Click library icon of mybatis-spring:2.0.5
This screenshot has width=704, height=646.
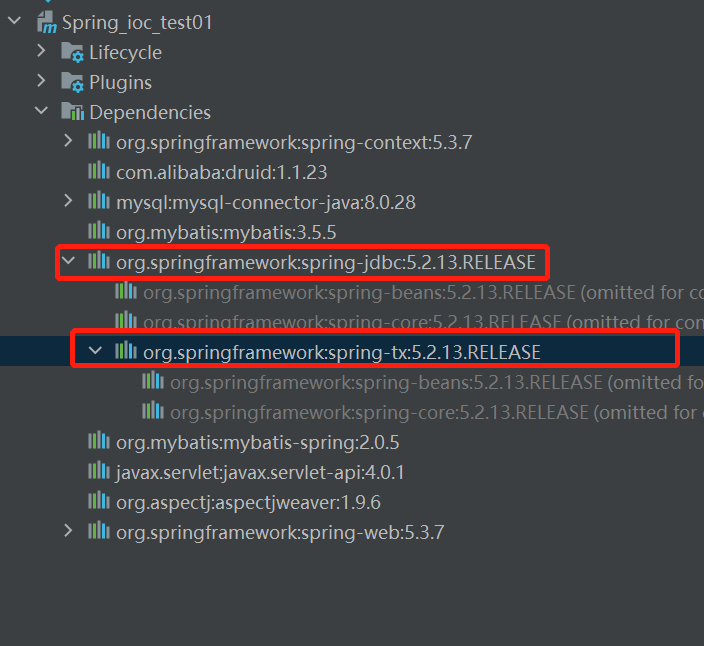coord(99,441)
